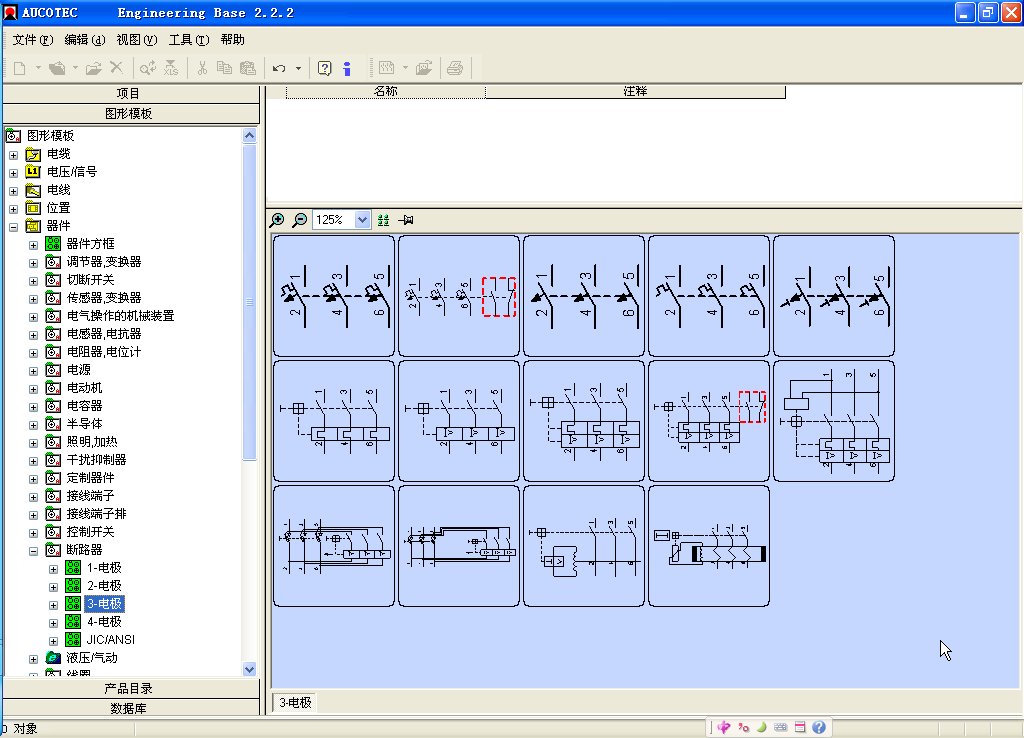
Task: Open the 图形模板 panel header
Action: [131, 114]
